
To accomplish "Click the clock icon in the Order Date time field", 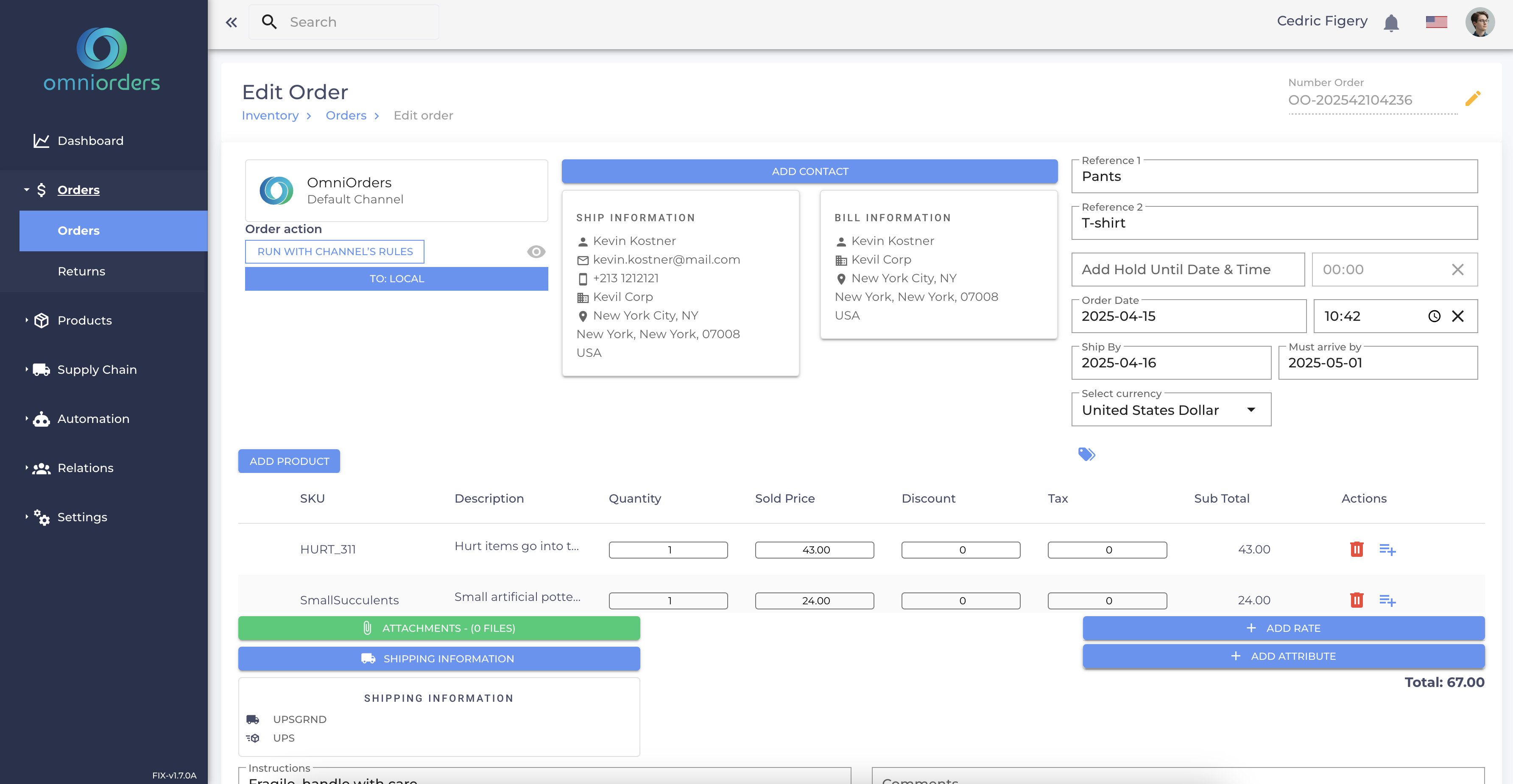I will coord(1434,316).
